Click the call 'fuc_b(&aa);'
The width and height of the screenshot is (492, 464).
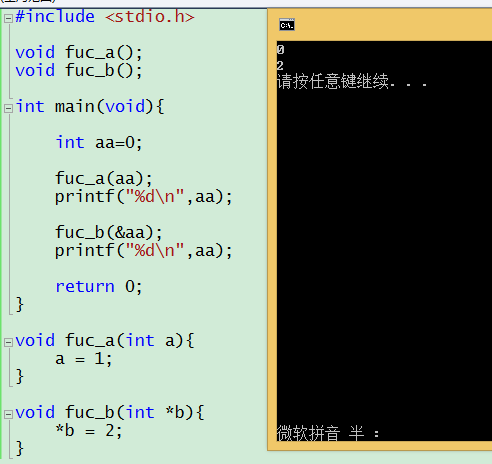109,233
